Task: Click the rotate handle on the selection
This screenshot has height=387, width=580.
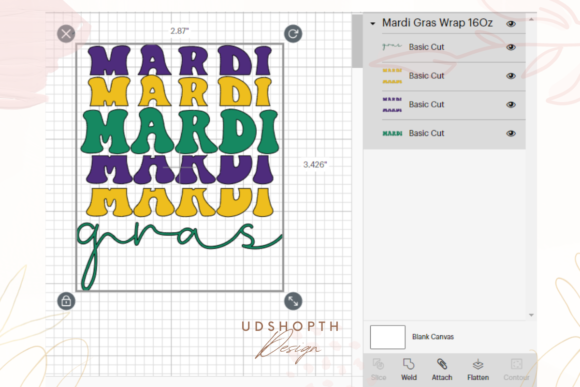Action: coord(293,34)
